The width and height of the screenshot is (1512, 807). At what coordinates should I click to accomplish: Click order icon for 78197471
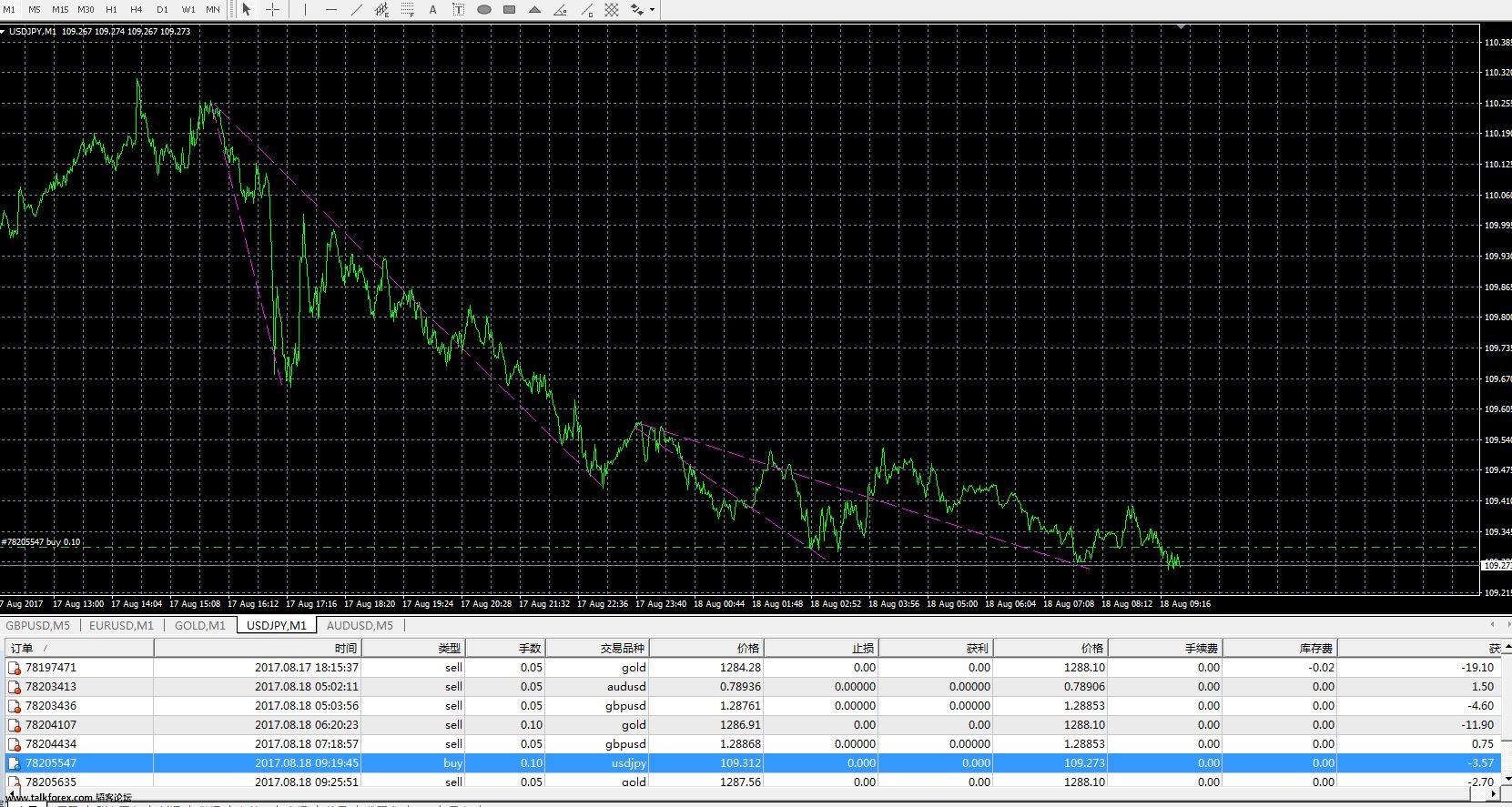click(15, 668)
